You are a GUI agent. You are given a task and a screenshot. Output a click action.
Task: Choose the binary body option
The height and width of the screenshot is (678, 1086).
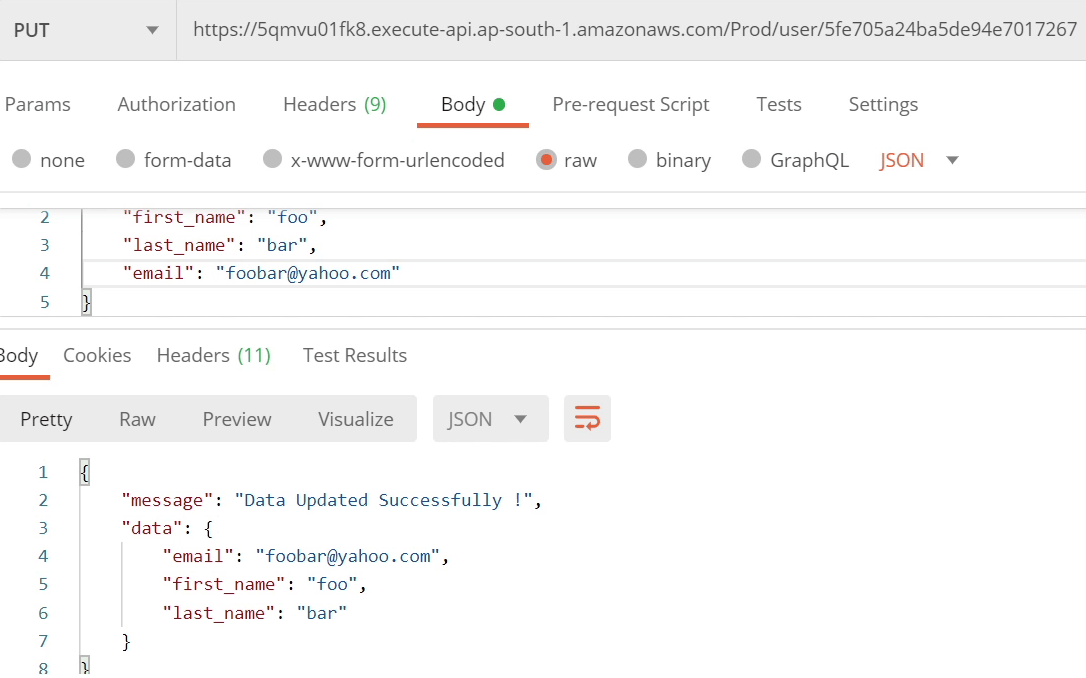tap(638, 160)
